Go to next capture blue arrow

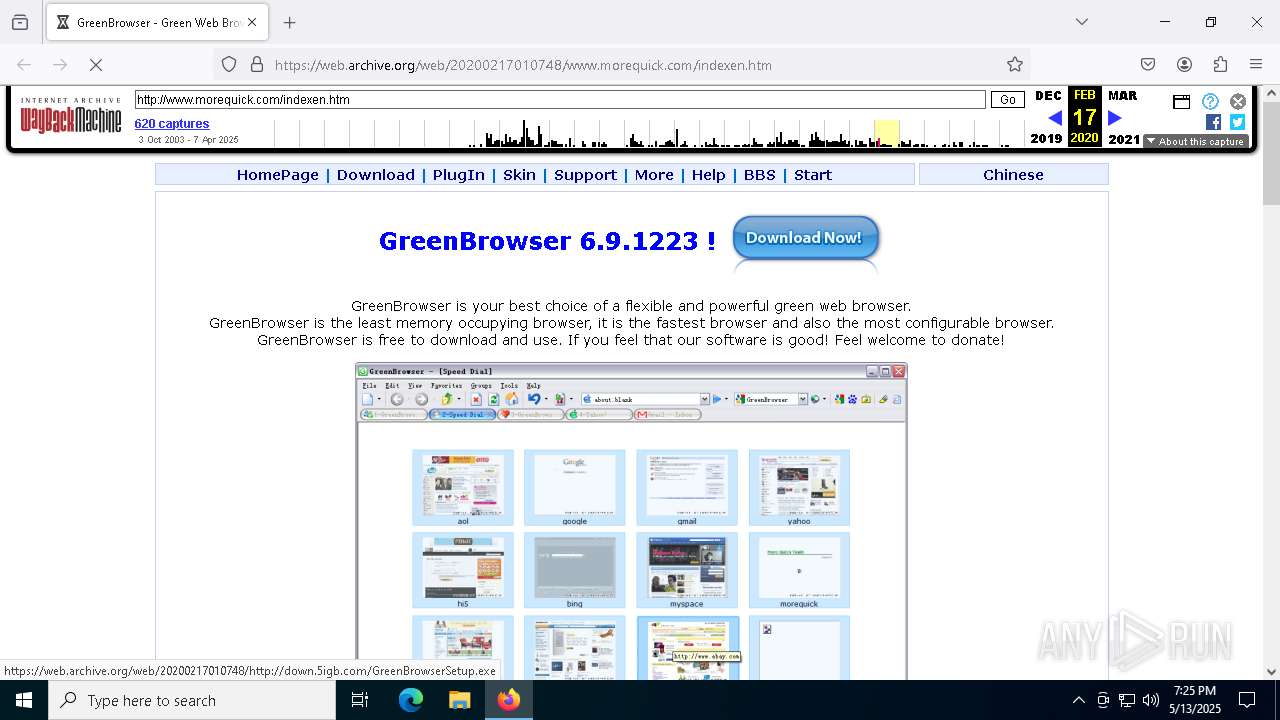[x=1115, y=118]
